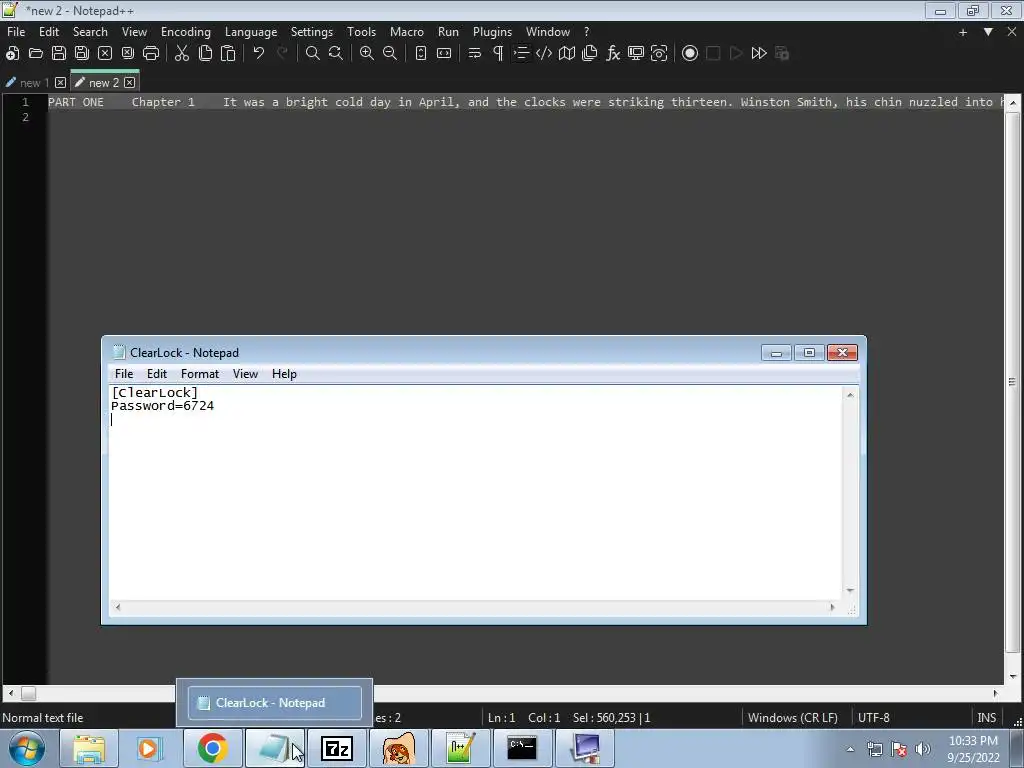Click the plus icon at the menu bar's right
Screen dimensions: 1024x768
963,32
